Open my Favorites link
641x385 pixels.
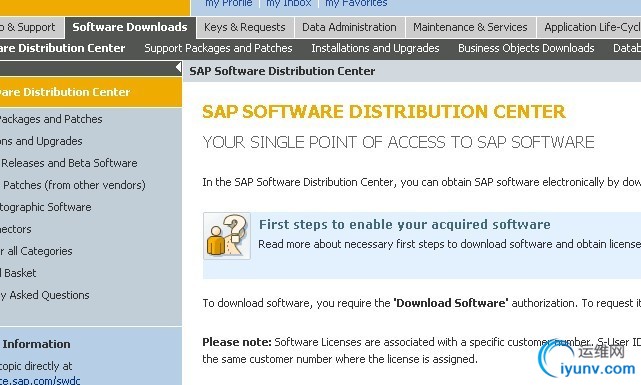click(356, 4)
